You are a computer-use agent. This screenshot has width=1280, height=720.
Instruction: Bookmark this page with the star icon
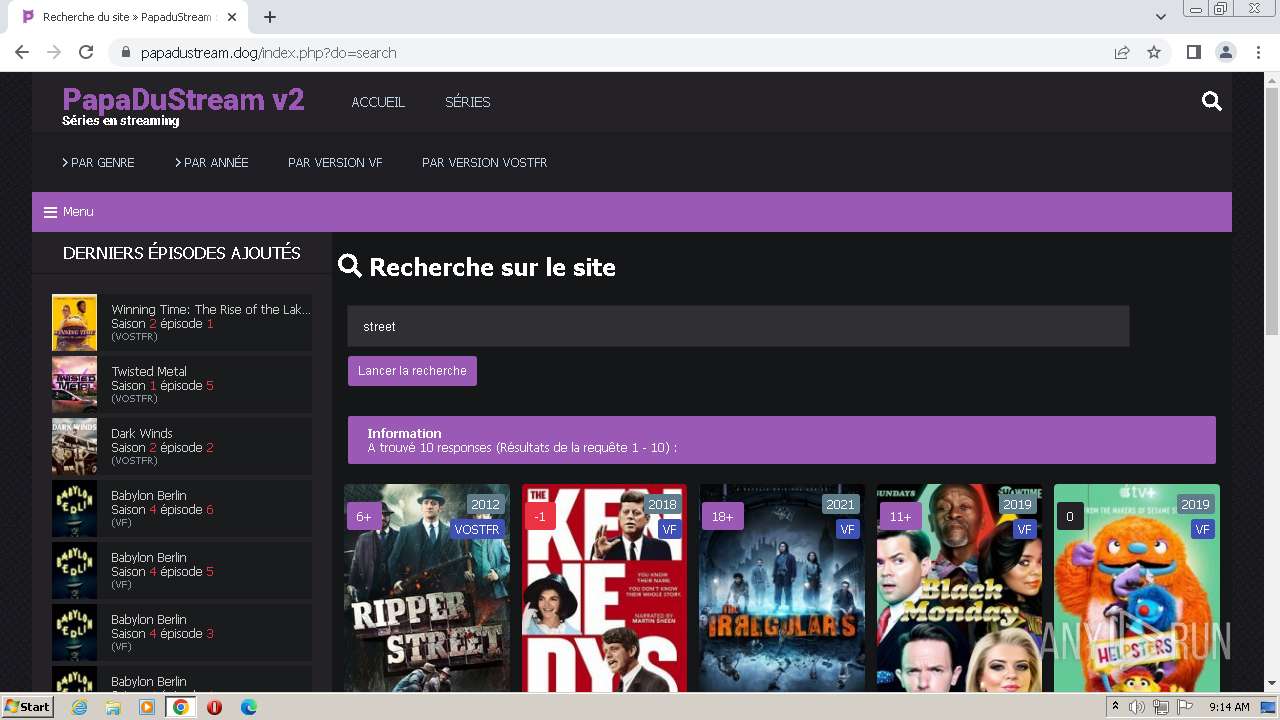pos(1154,52)
